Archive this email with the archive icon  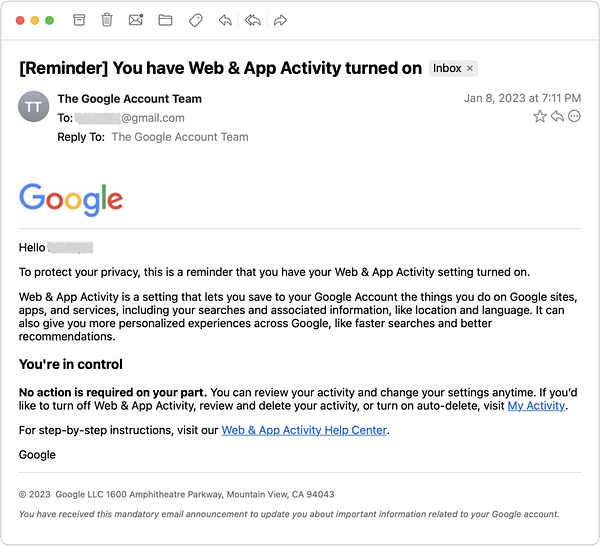(79, 20)
